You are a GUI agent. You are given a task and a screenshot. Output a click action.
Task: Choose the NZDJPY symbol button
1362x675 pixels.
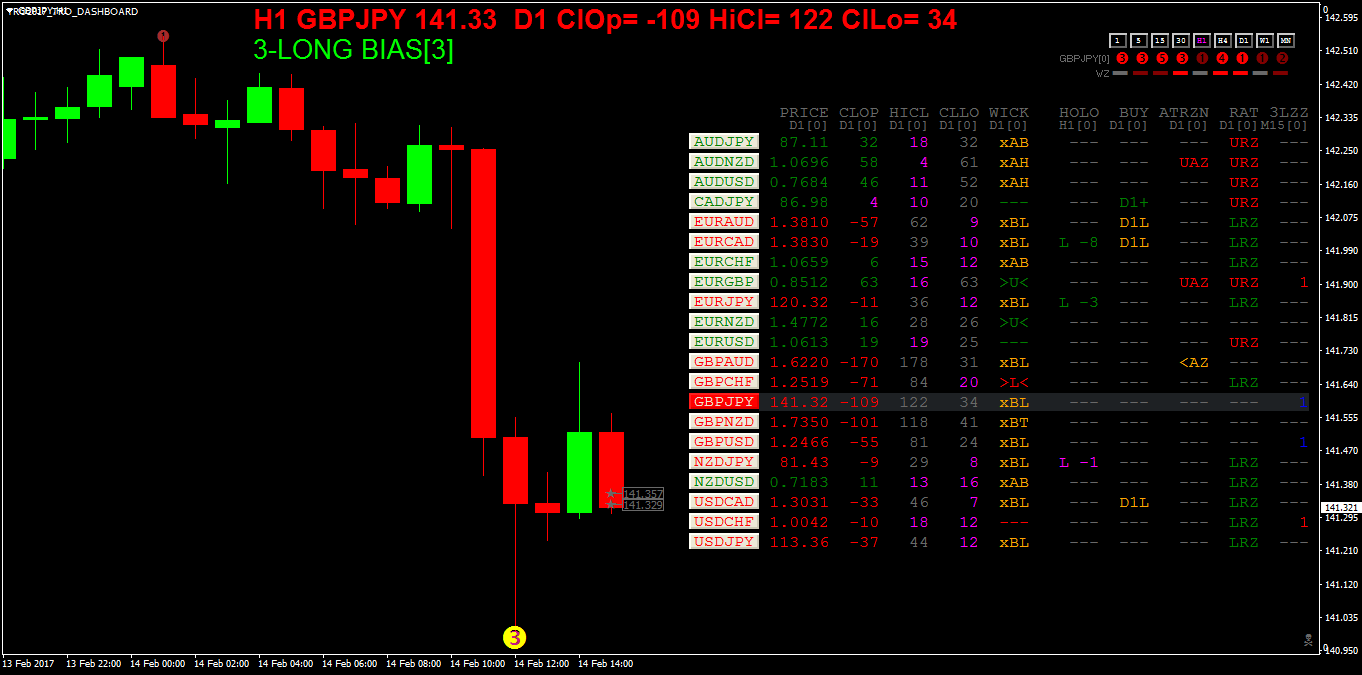(724, 462)
